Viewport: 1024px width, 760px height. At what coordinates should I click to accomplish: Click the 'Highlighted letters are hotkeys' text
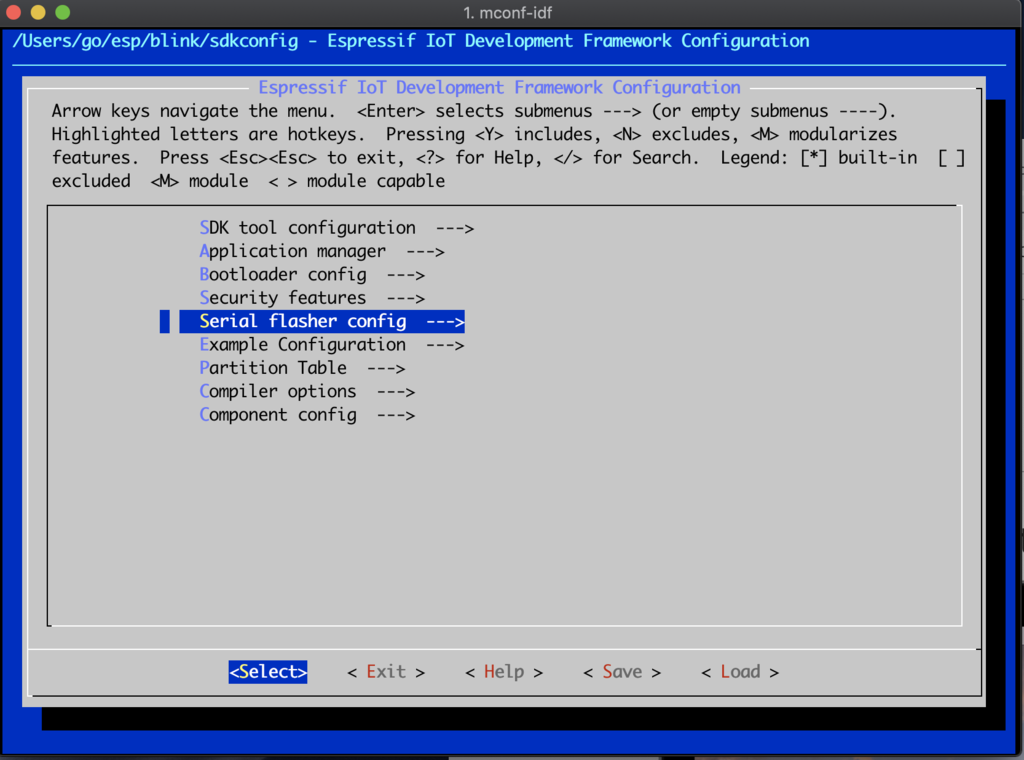point(208,135)
